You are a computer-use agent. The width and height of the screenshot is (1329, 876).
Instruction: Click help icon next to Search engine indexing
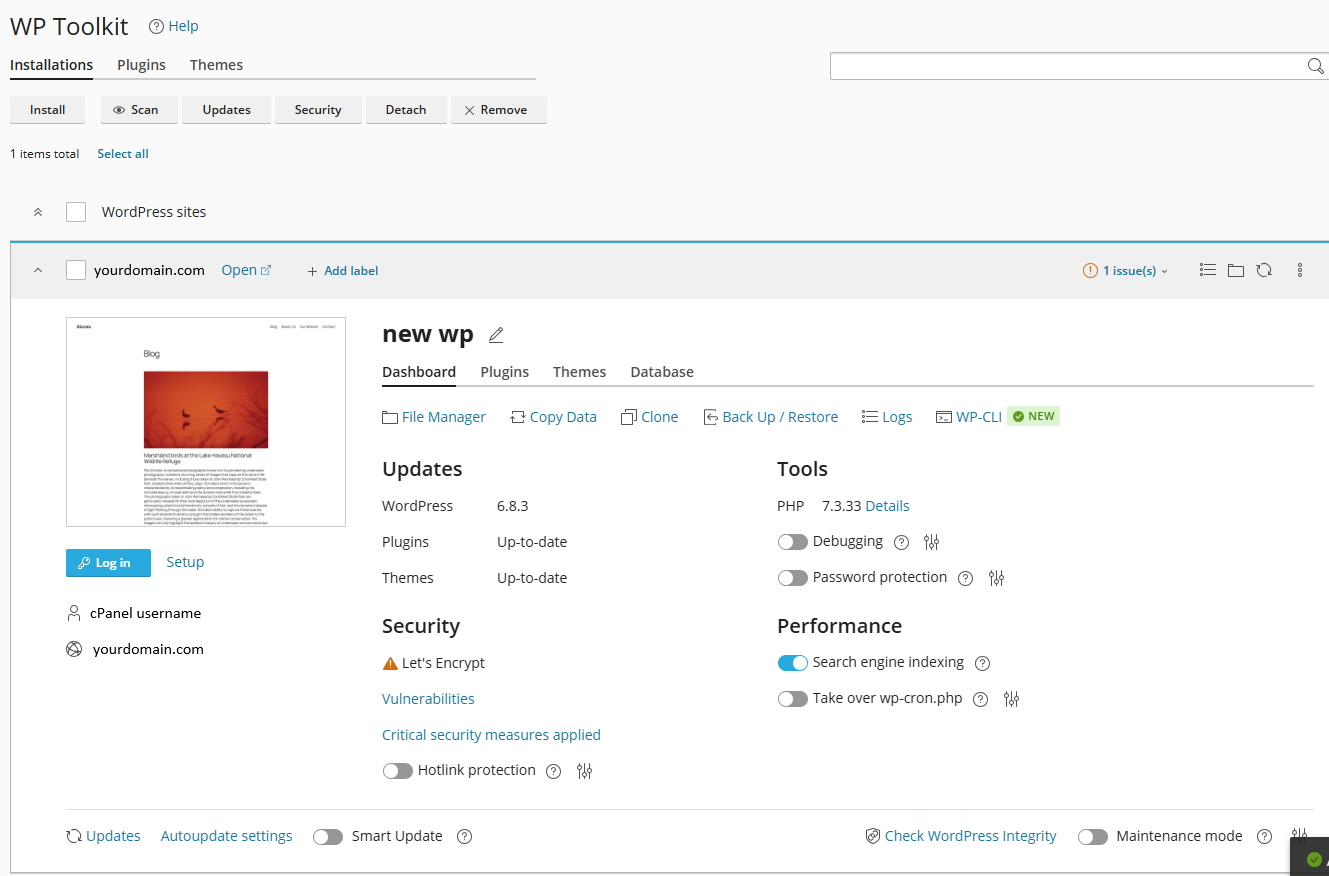[982, 663]
